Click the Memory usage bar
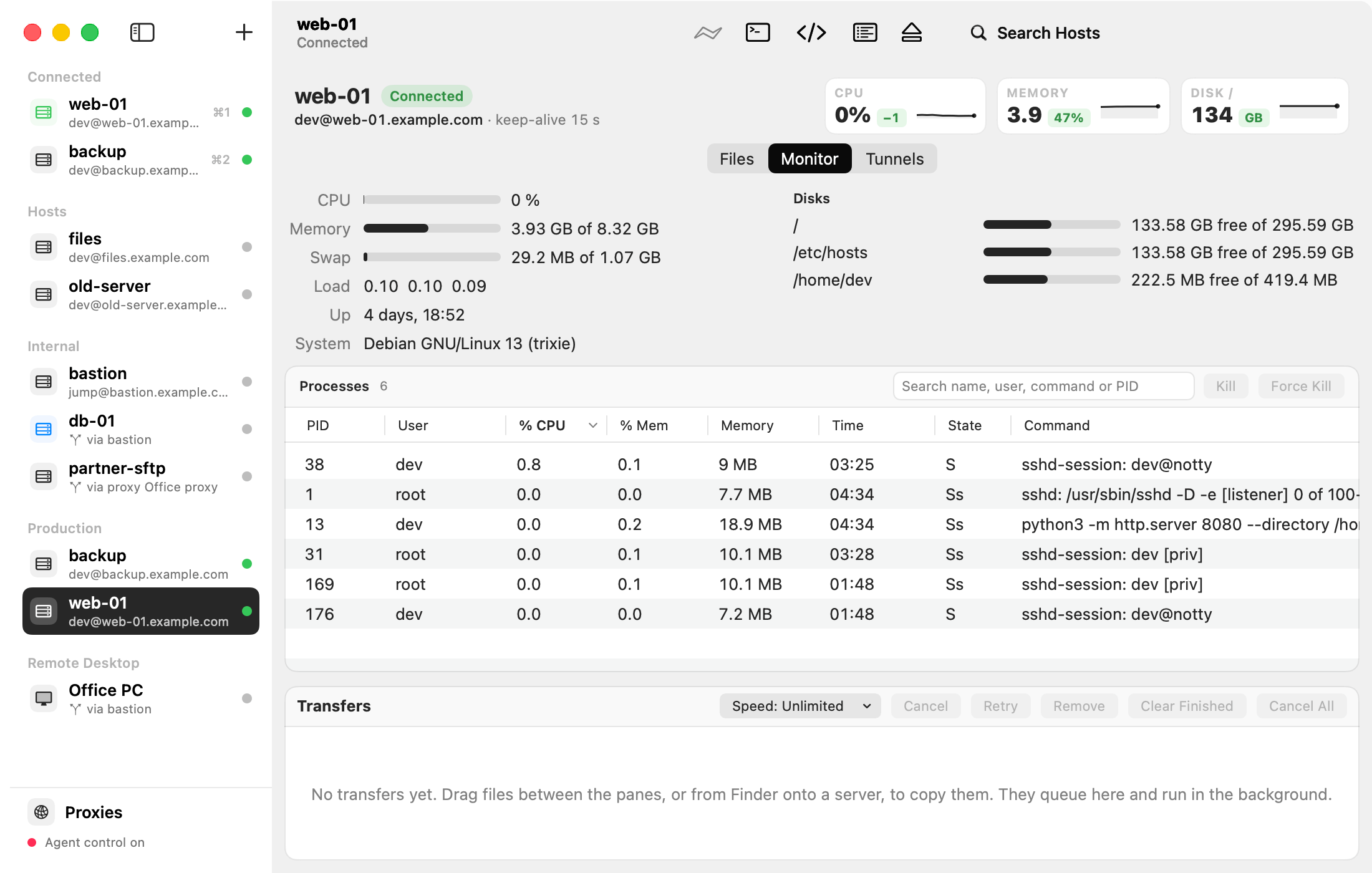Screen dimensions: 1372x873 point(432,228)
